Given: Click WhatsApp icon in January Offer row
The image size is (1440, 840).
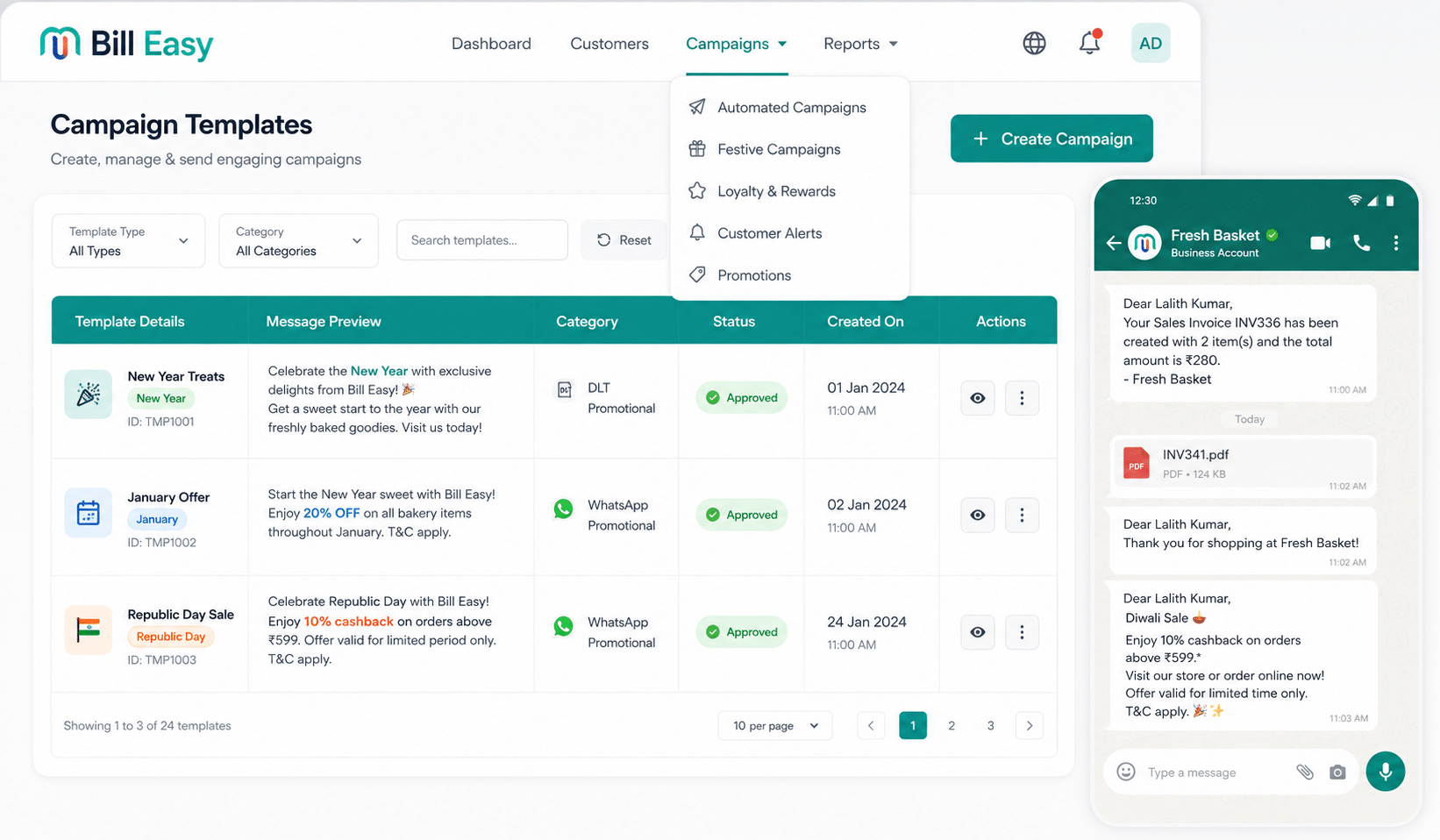Looking at the screenshot, I should (563, 509).
